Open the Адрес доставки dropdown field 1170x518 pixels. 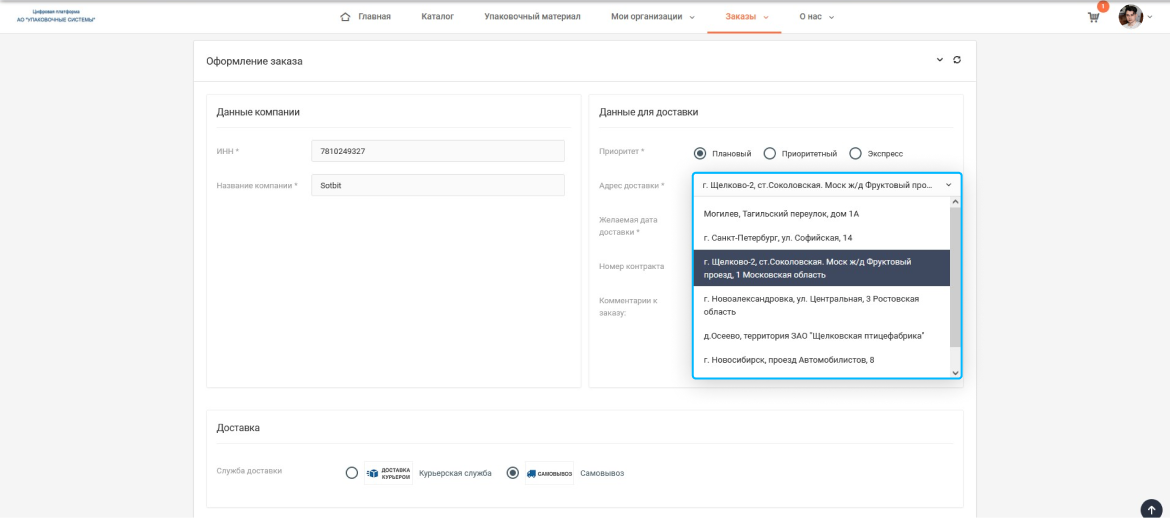pos(828,184)
